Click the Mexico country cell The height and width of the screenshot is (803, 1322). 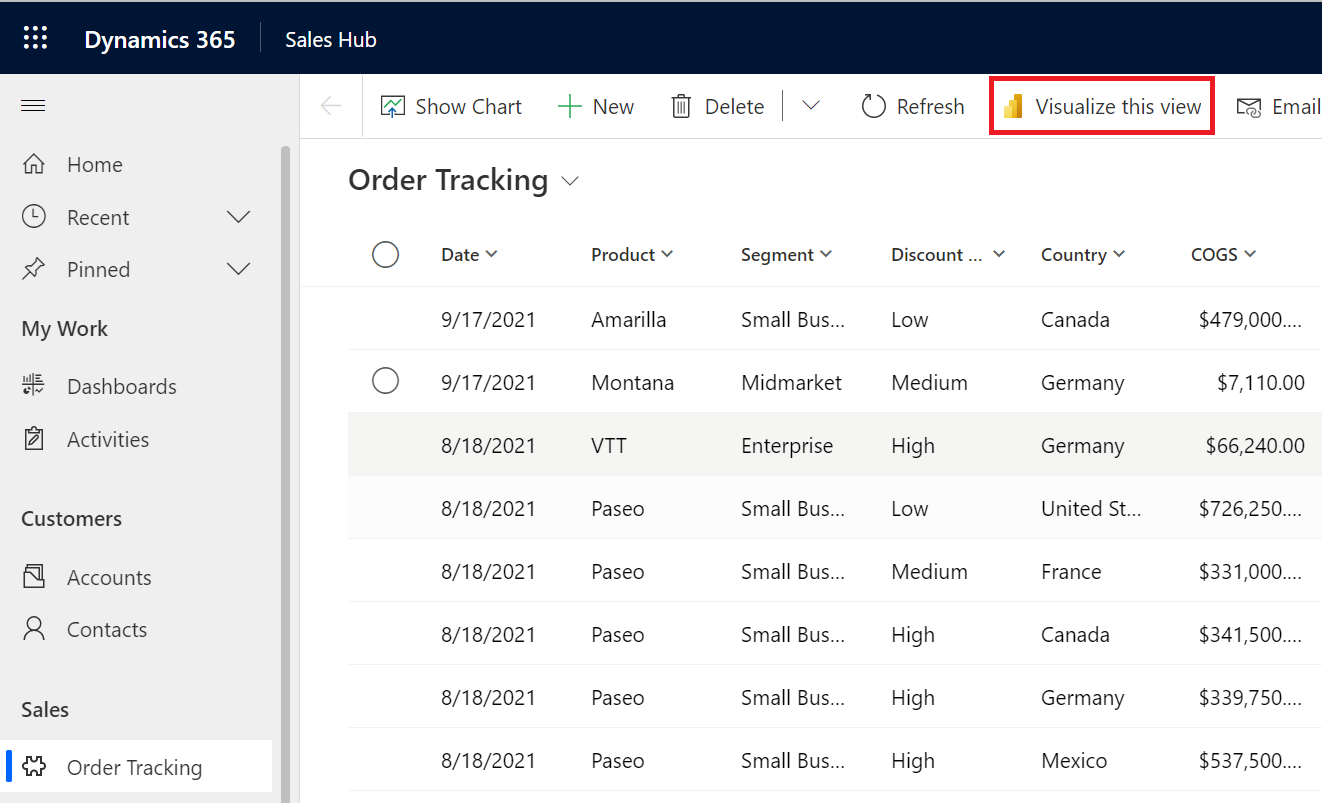pyautogui.click(x=1074, y=760)
